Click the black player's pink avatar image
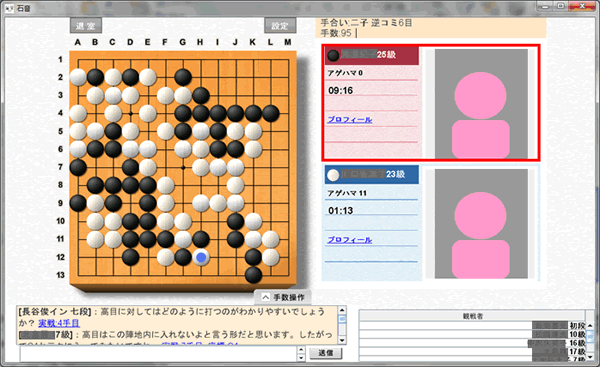The width and height of the screenshot is (600, 367). (x=481, y=103)
